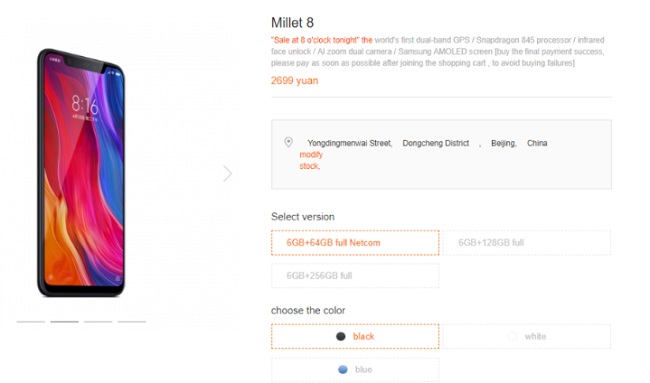Show the second gallery slide indicator
Image resolution: width=650 pixels, height=383 pixels.
point(64,322)
